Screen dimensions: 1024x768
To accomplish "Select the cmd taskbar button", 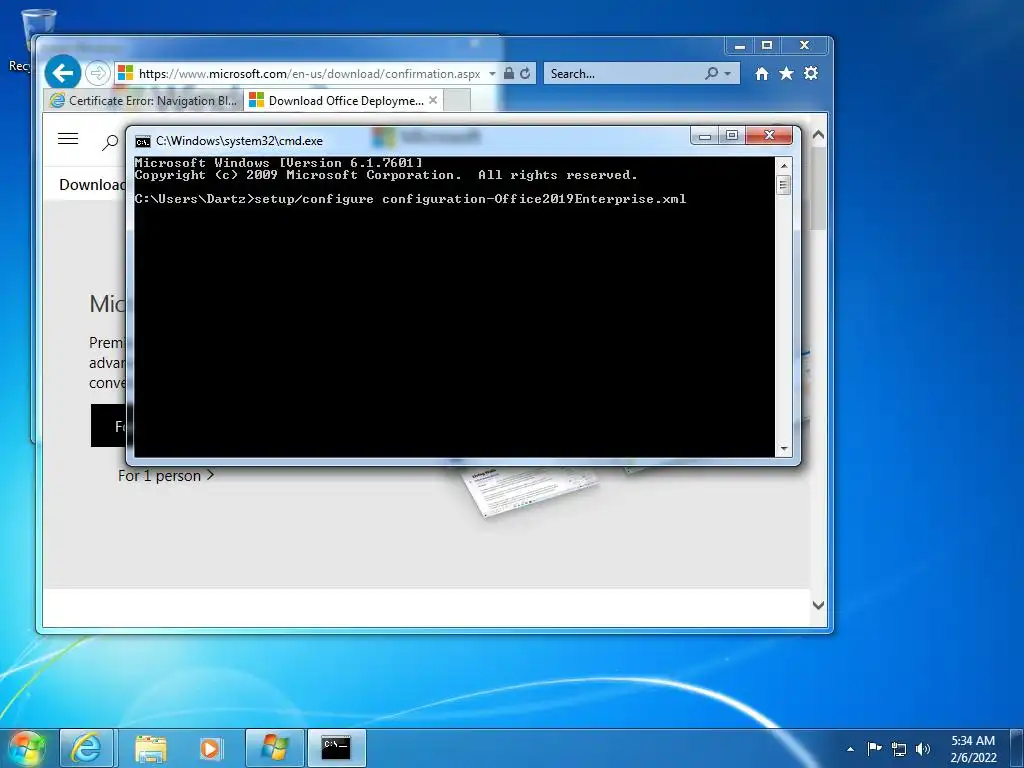I will 336,748.
